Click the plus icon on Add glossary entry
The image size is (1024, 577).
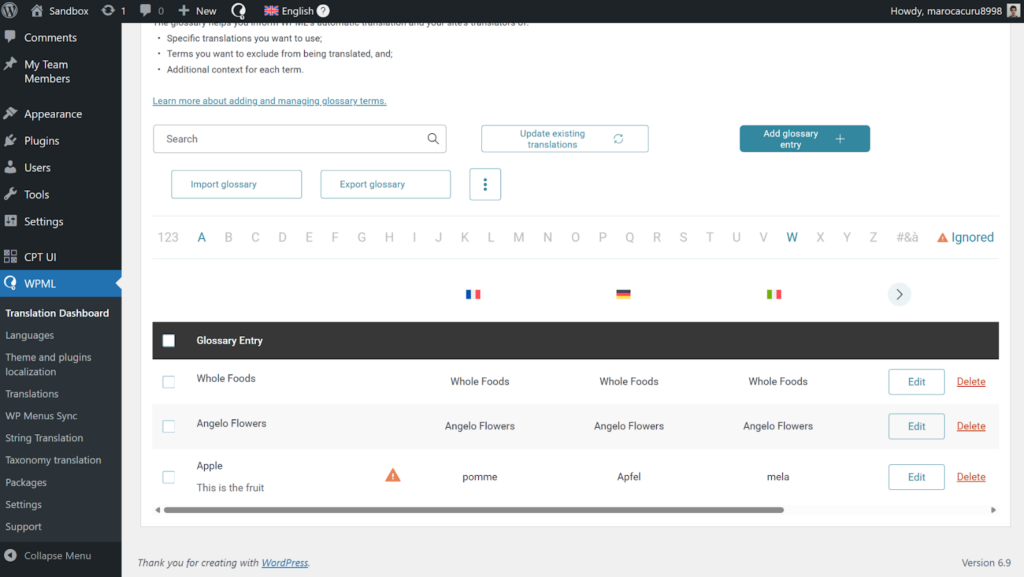point(840,138)
